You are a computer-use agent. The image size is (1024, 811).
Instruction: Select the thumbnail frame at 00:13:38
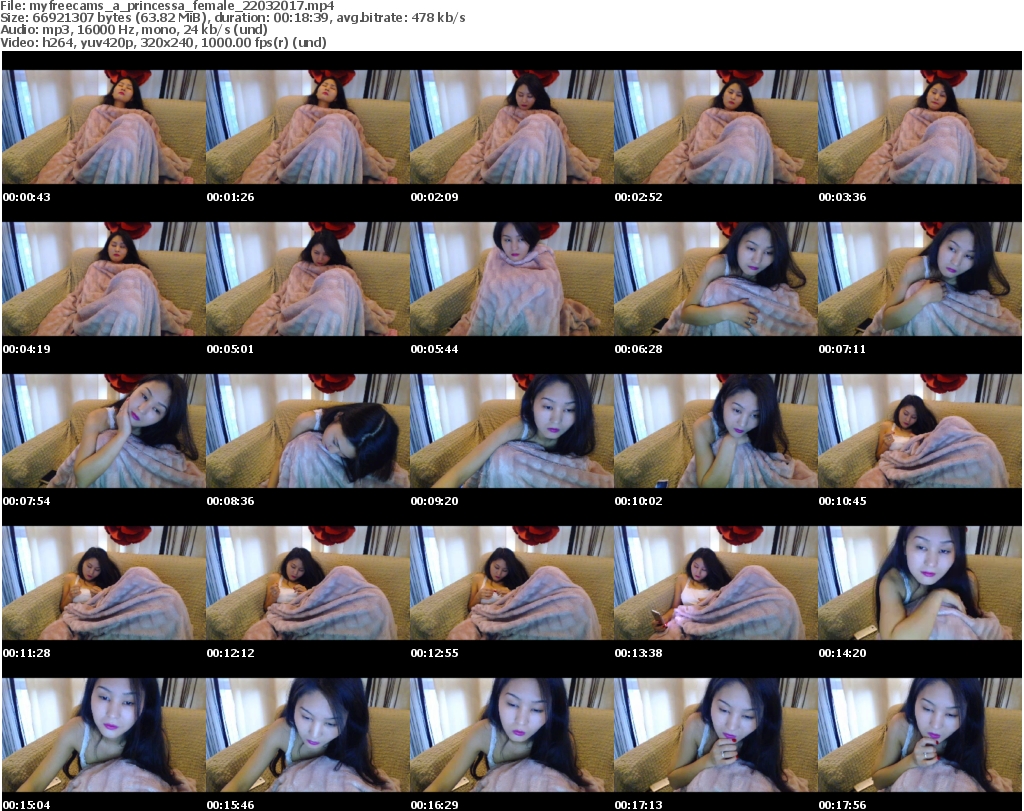point(716,583)
